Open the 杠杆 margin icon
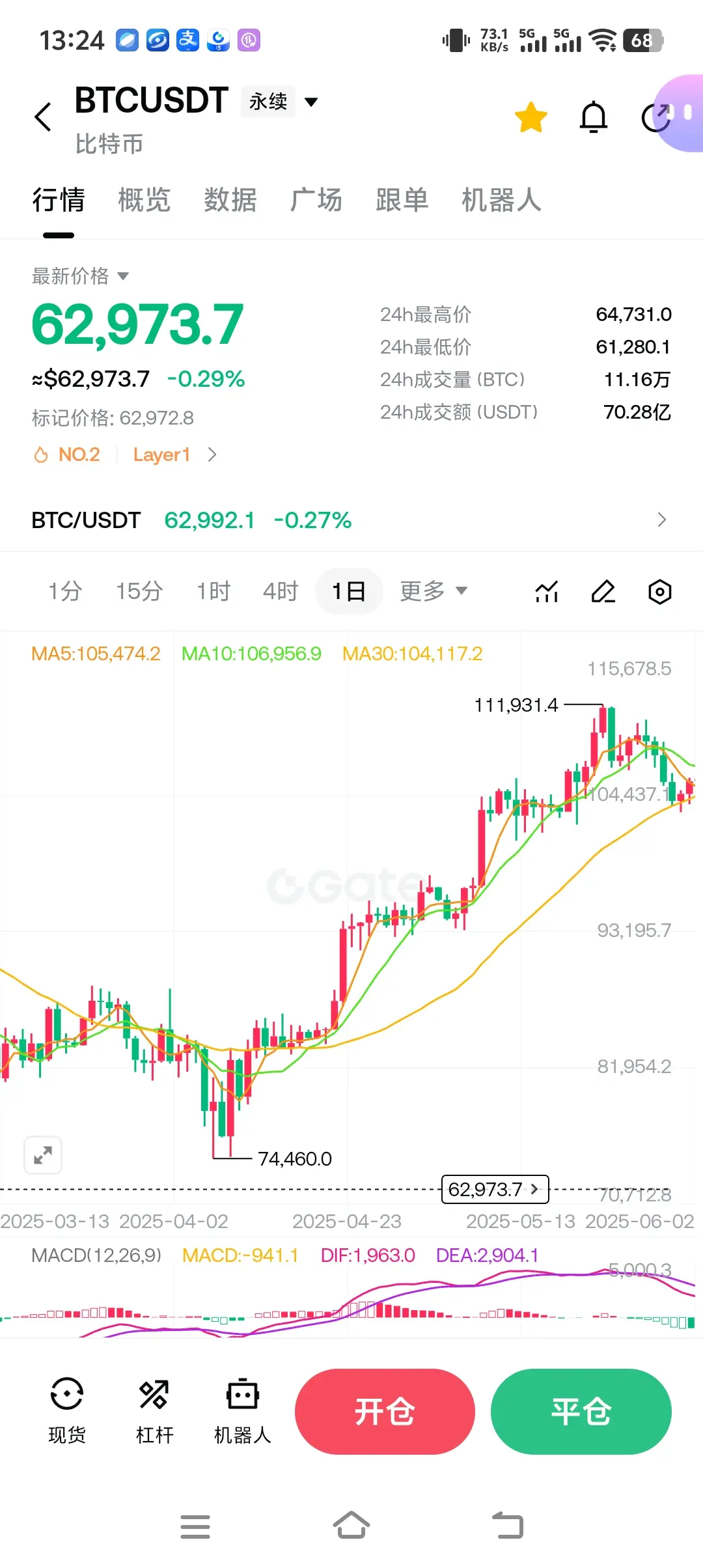 154,1410
